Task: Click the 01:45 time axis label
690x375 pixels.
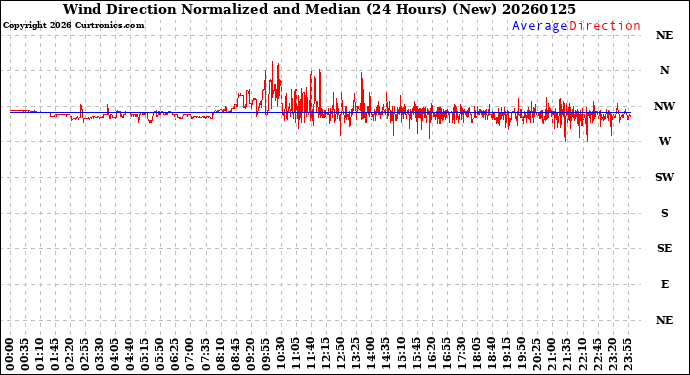Action: pyautogui.click(x=55, y=355)
